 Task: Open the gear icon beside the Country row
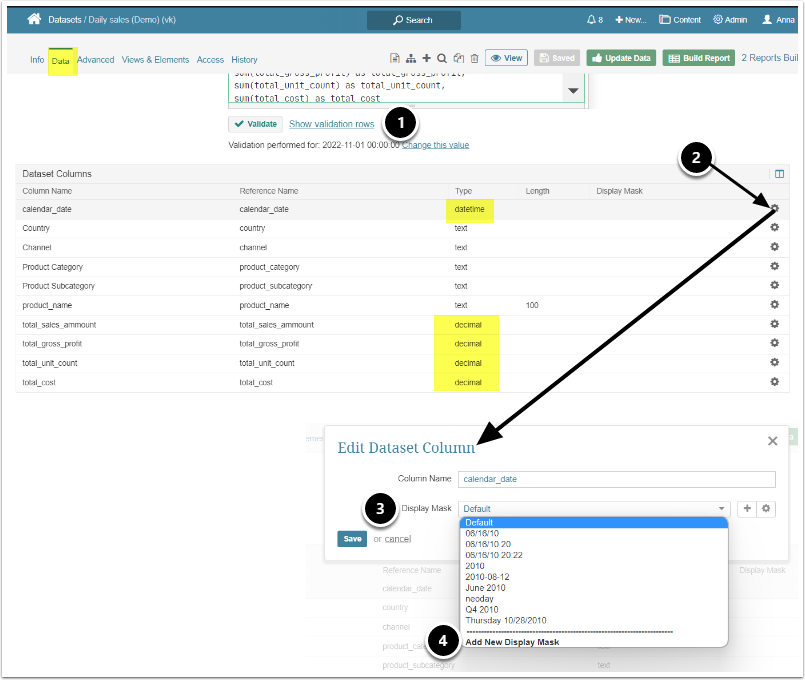point(774,228)
